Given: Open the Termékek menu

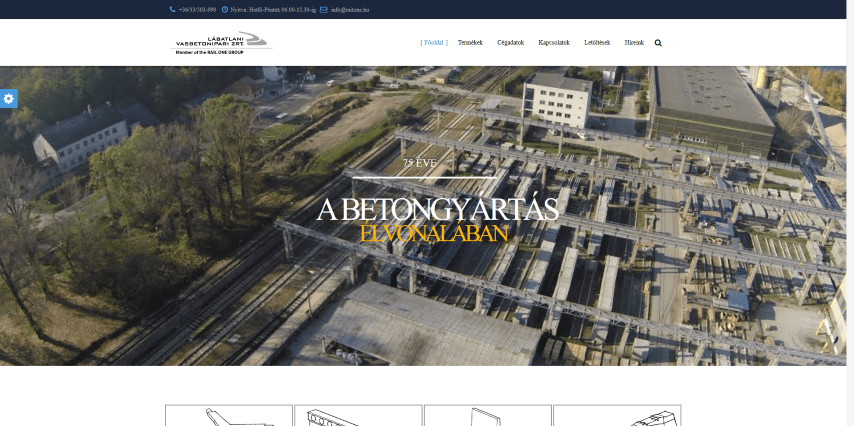Looking at the screenshot, I should tap(470, 43).
